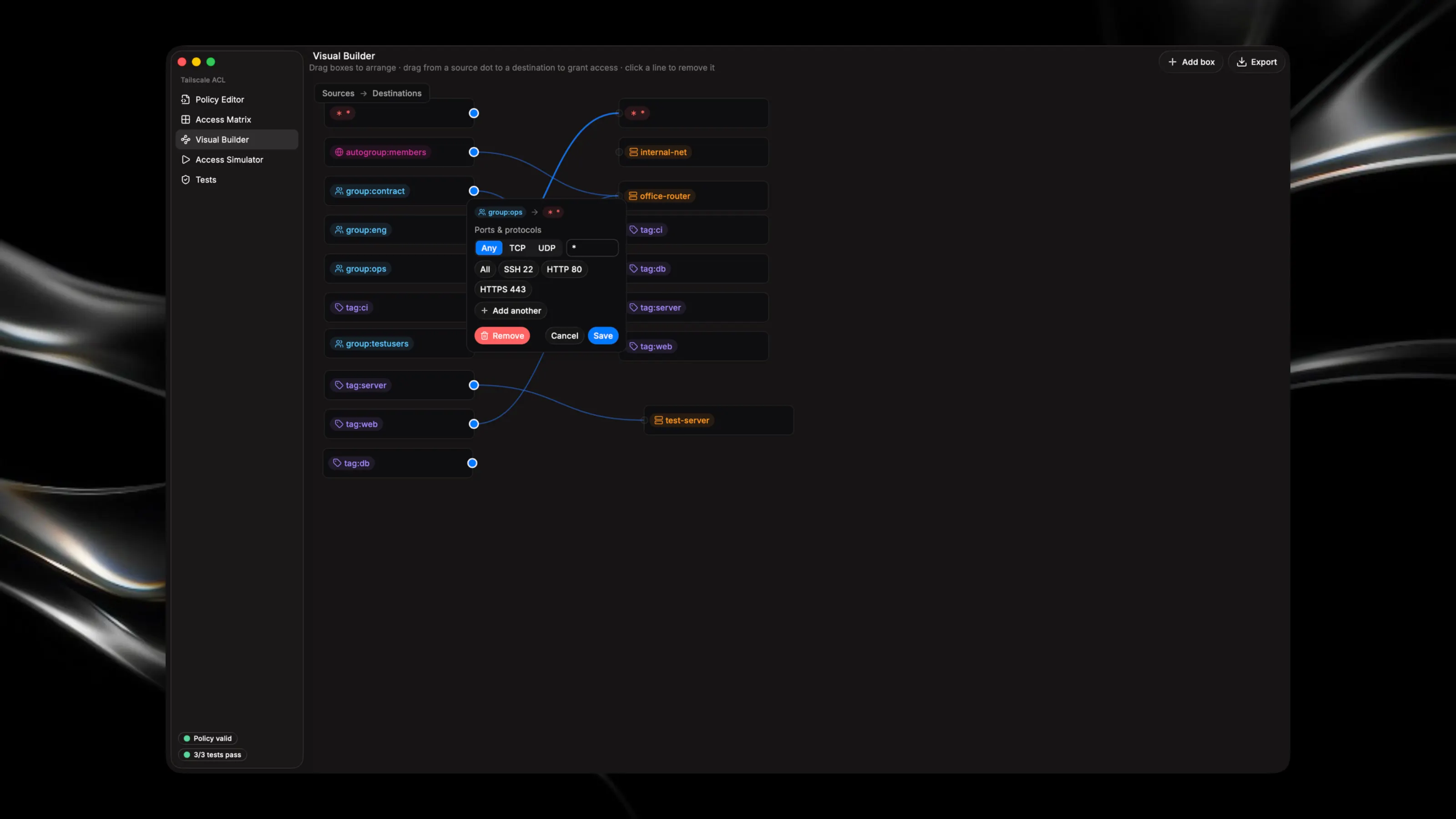This screenshot has width=1456, height=819.
Task: Select the tag:ci source box
Action: pos(396,308)
